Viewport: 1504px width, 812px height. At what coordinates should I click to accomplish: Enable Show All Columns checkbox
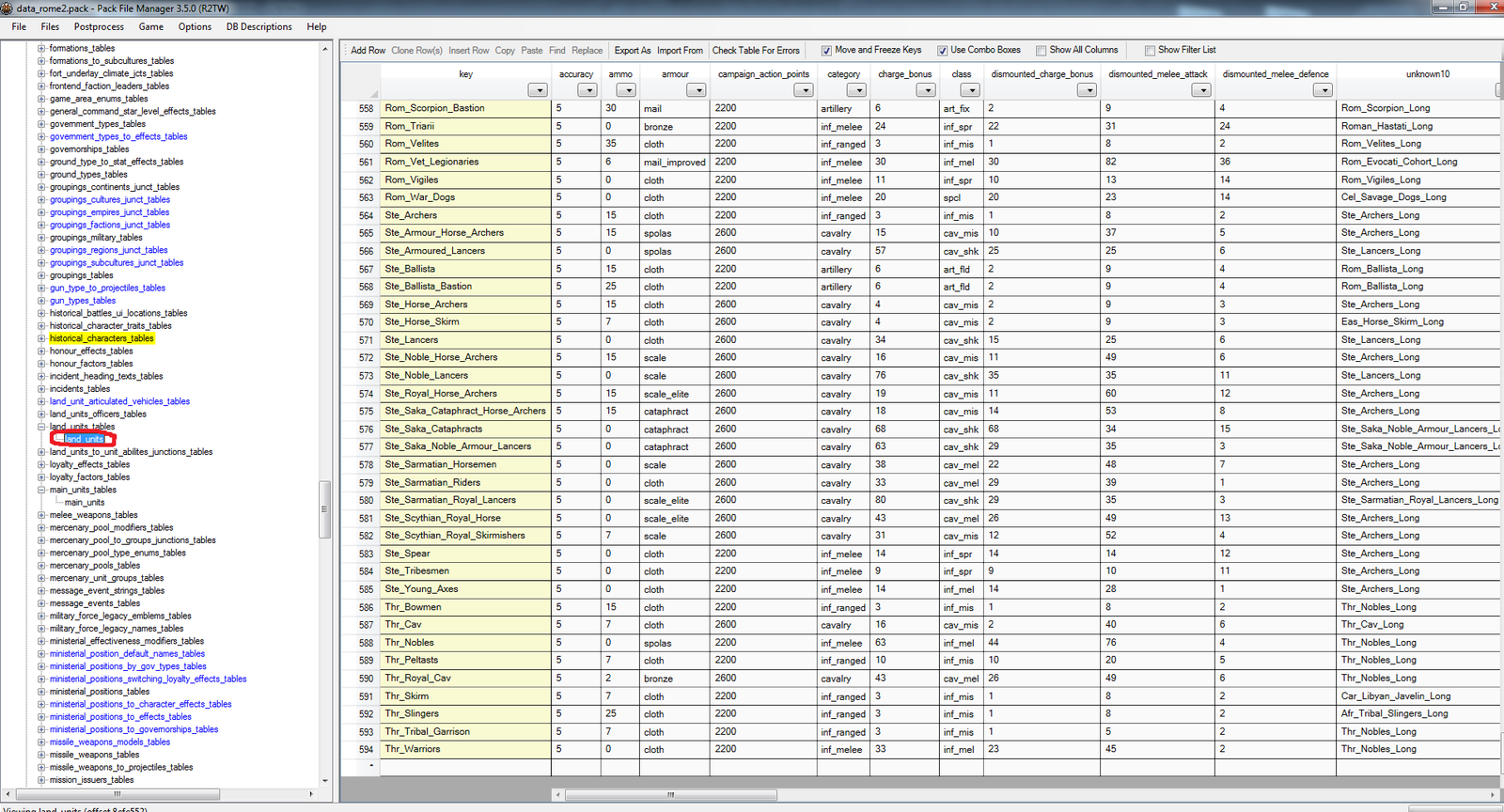[x=1041, y=51]
